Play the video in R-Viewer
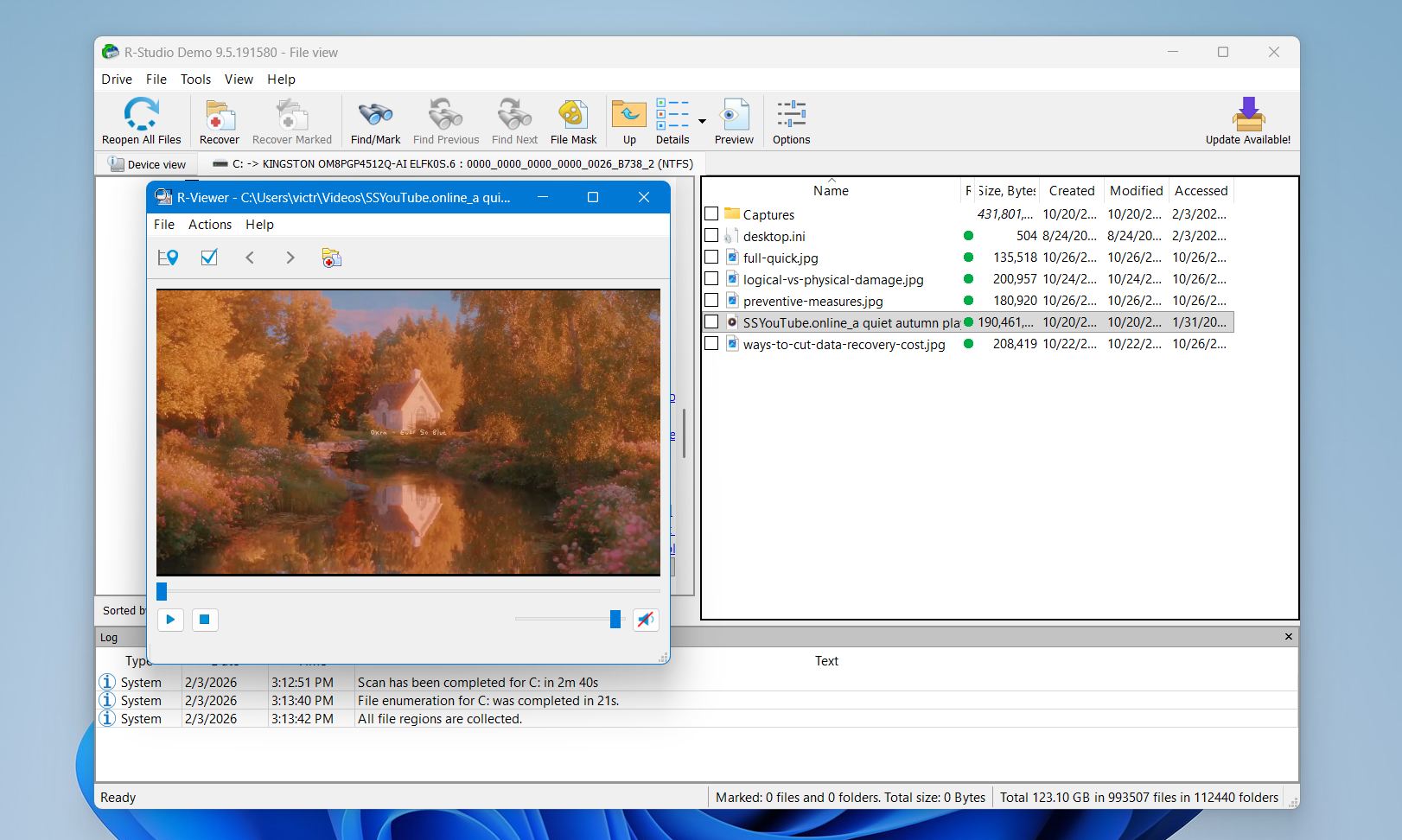The image size is (1402, 840). coord(170,620)
